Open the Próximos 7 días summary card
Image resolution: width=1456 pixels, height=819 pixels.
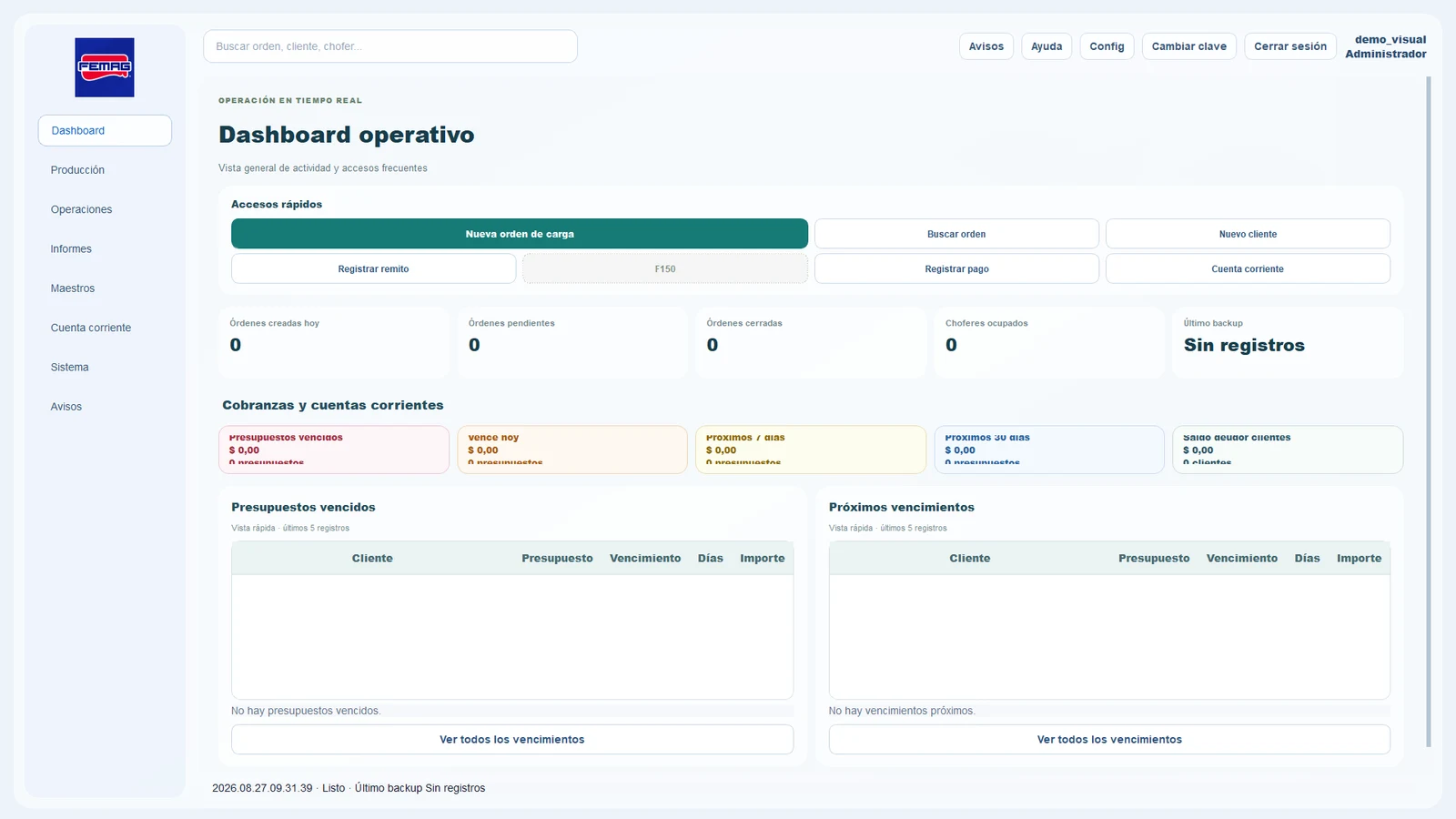pos(811,450)
